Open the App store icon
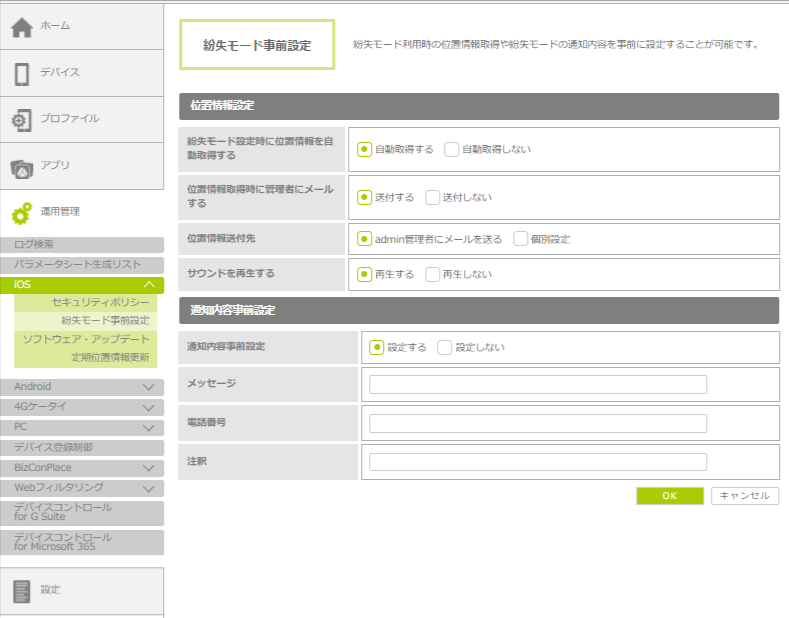This screenshot has height=618, width=789. coord(22,167)
